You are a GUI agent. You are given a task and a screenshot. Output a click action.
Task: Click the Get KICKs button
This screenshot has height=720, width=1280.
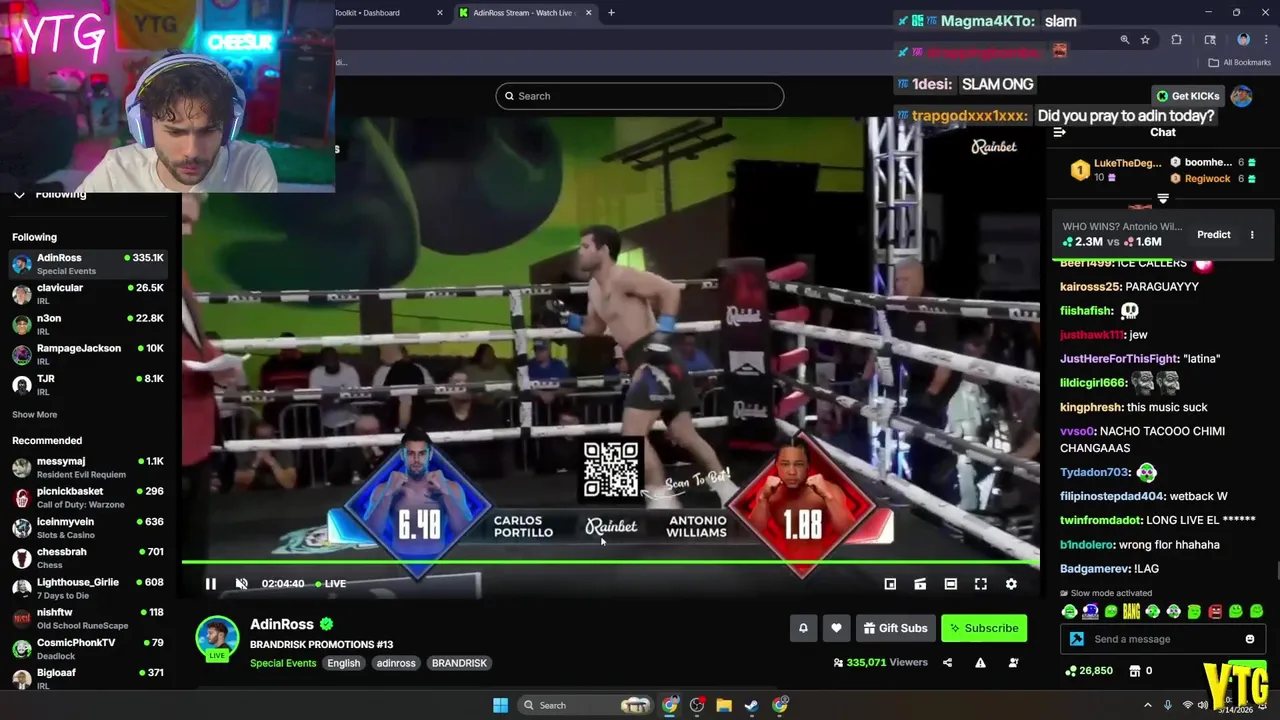point(1188,96)
